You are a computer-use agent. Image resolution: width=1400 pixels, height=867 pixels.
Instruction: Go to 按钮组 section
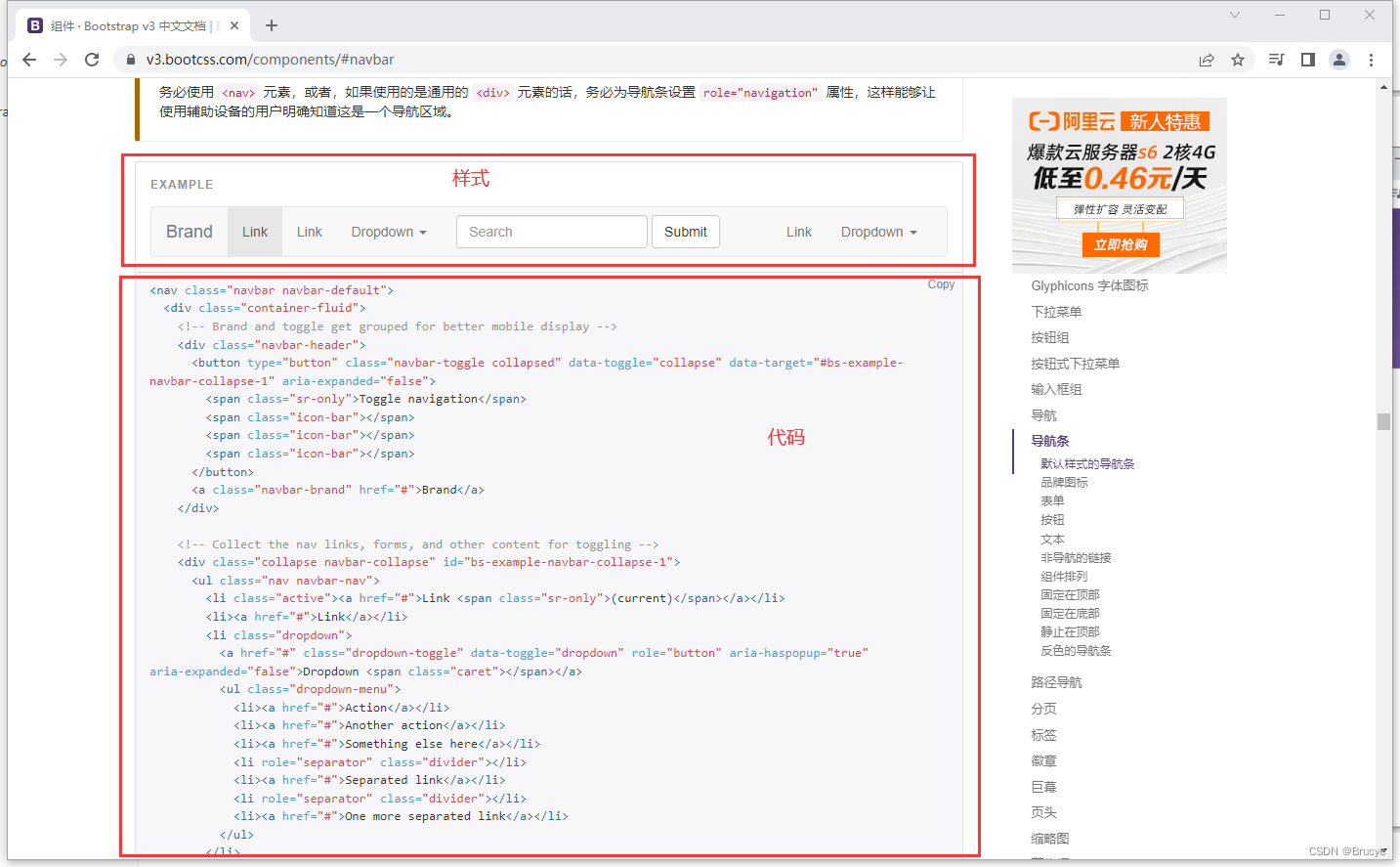tap(1050, 337)
